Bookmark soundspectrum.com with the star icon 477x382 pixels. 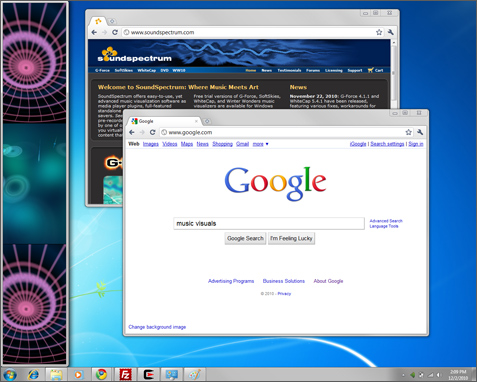(x=379, y=32)
